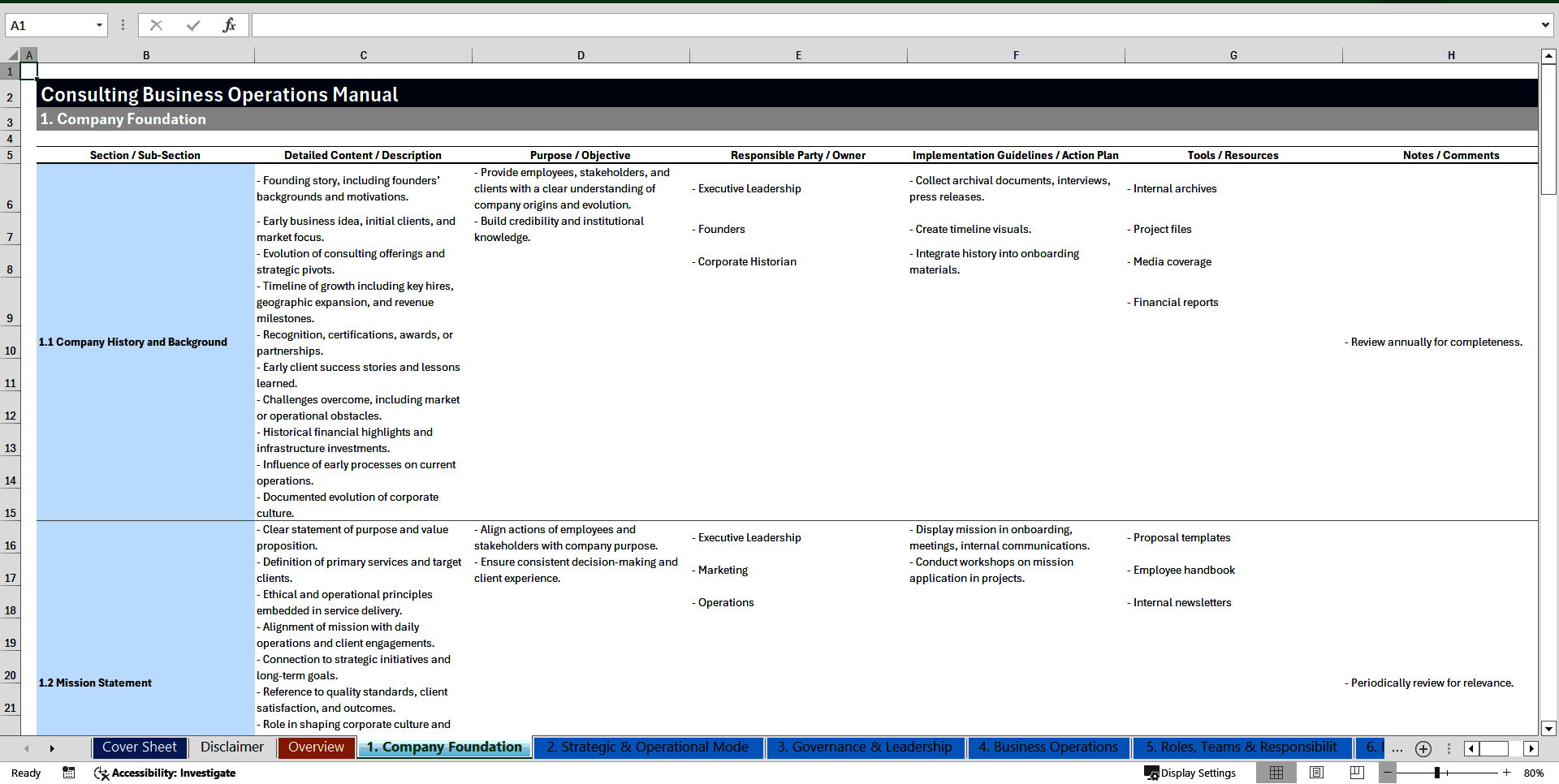The image size is (1559, 784).
Task: Expand the formula bar with its dropdown arrow
Action: coord(1547,25)
